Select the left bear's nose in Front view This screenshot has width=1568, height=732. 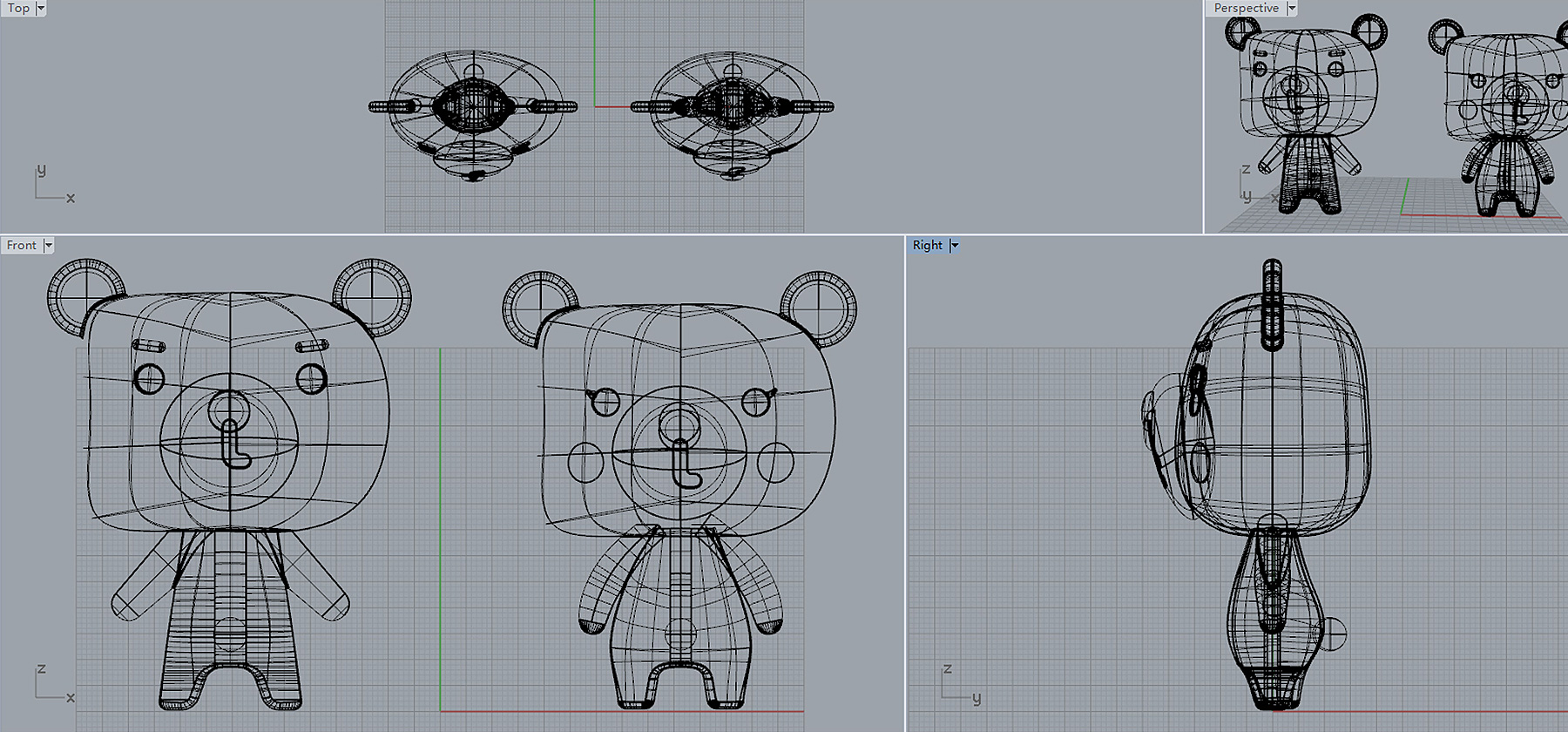[x=229, y=406]
